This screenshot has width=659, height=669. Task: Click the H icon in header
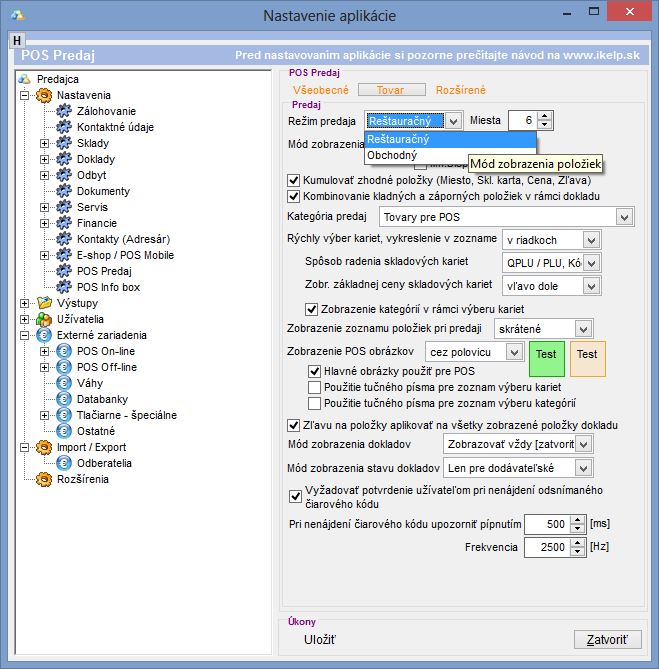point(17,40)
